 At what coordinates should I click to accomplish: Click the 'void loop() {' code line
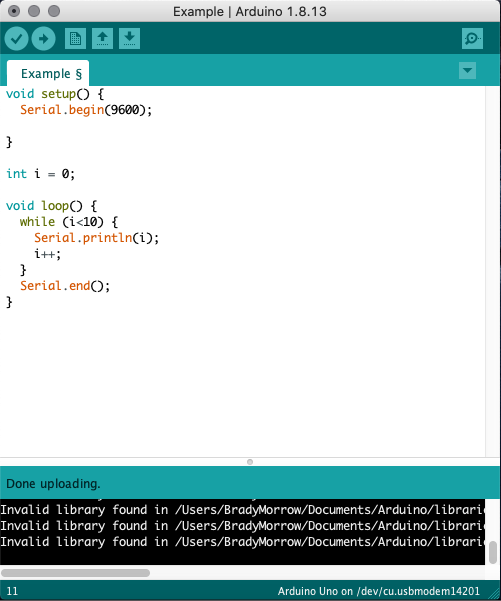[51, 206]
